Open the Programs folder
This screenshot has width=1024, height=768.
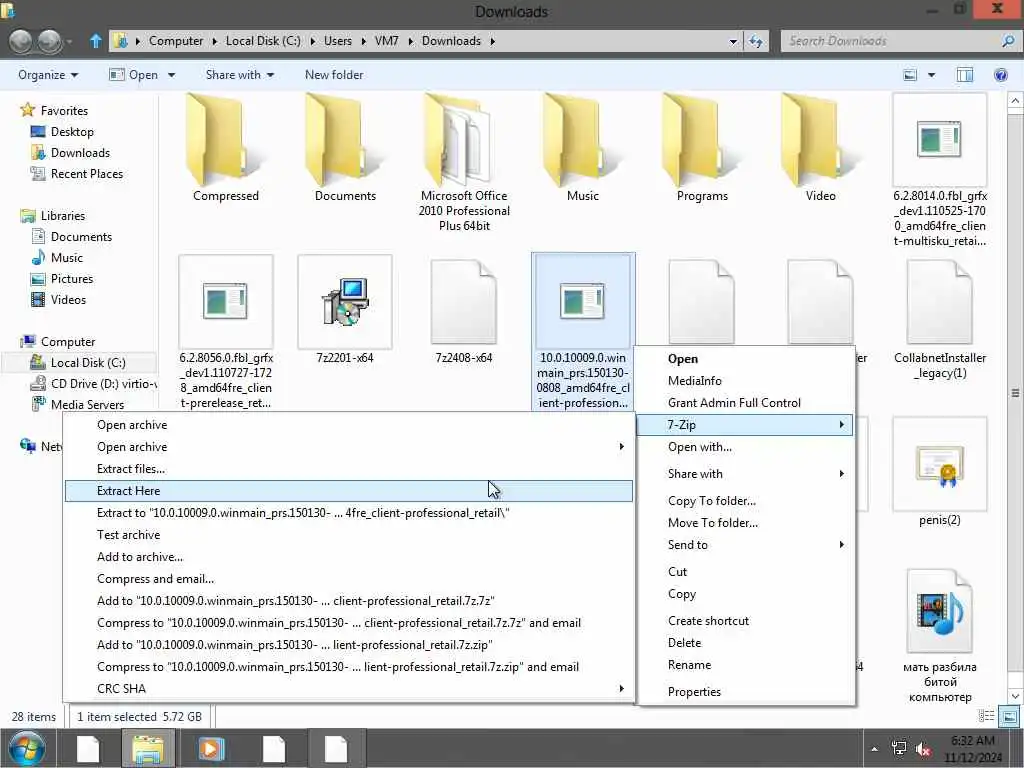tap(702, 140)
